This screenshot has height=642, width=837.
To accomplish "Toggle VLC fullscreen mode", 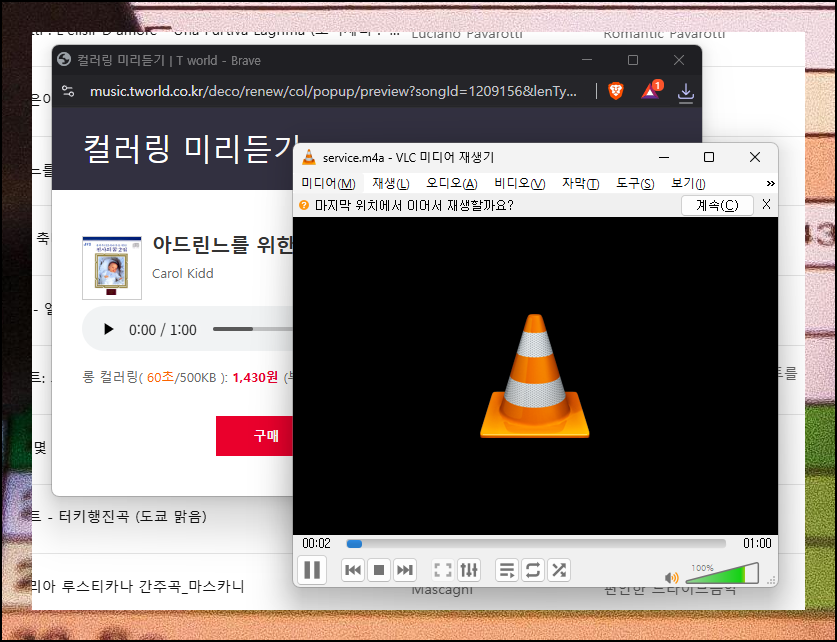I will pyautogui.click(x=443, y=570).
